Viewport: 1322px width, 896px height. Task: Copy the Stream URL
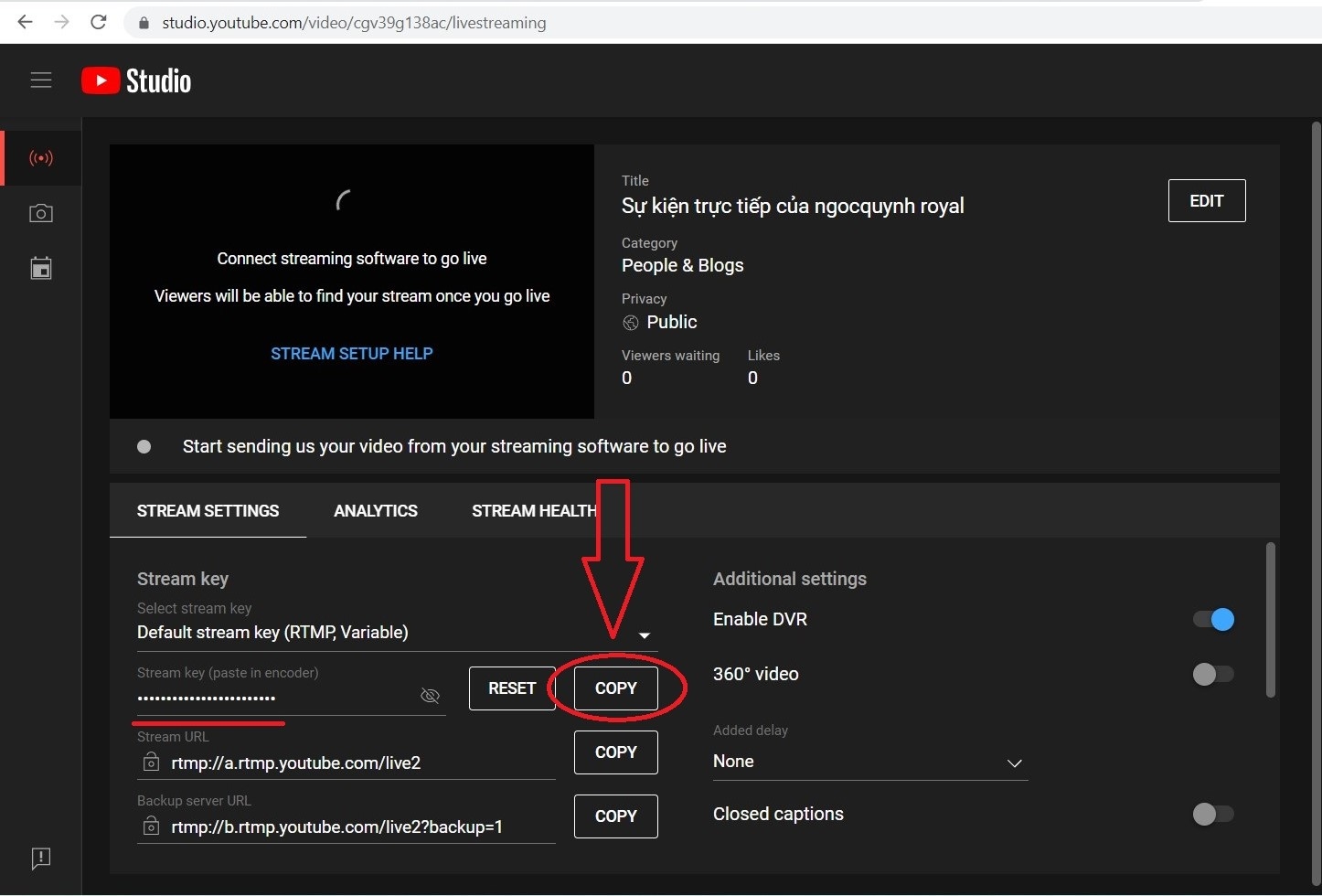pos(615,752)
